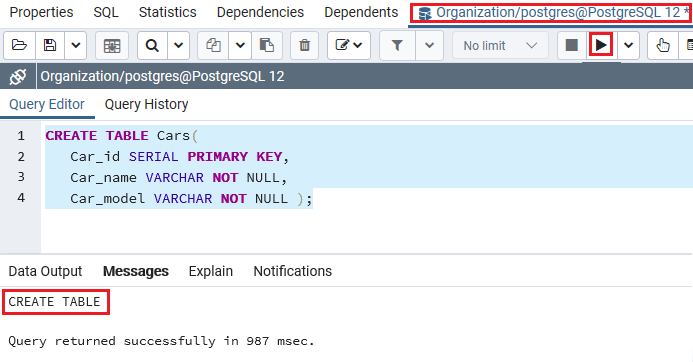Click the Car_name VARCHAR NOT NULL line
The height and width of the screenshot is (362, 693).
point(179,178)
